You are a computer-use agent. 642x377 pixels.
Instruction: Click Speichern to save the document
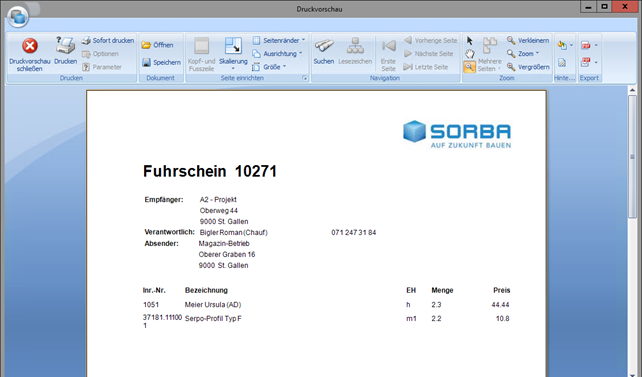pyautogui.click(x=161, y=62)
